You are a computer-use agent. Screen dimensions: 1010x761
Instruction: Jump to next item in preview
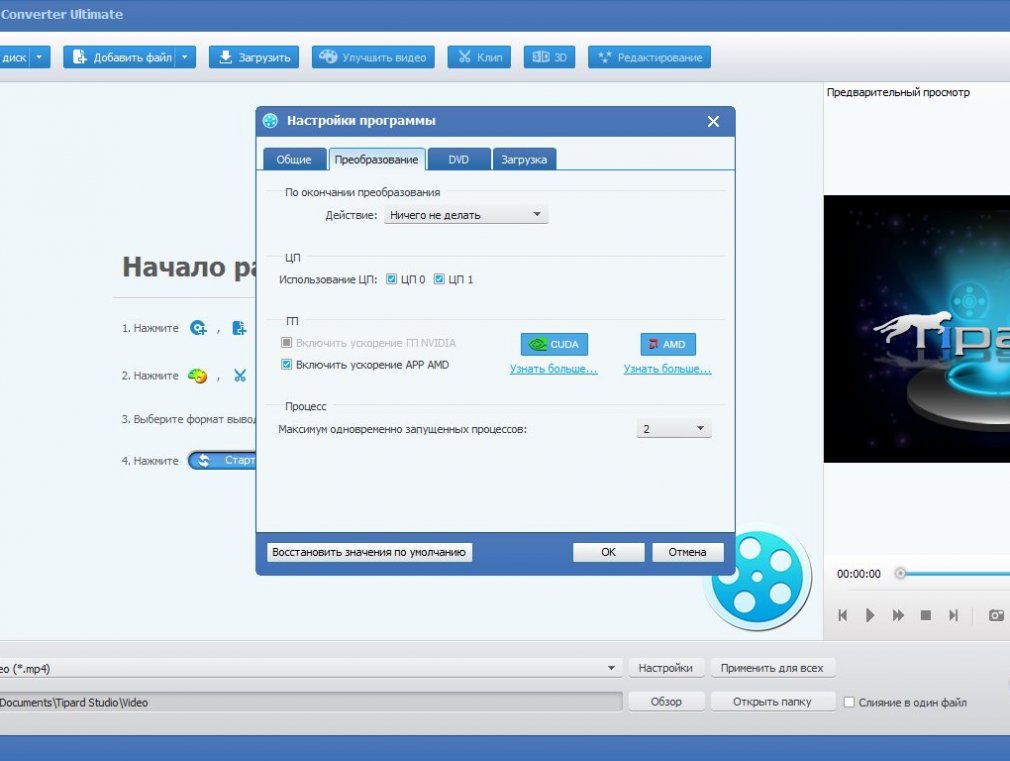click(x=953, y=615)
